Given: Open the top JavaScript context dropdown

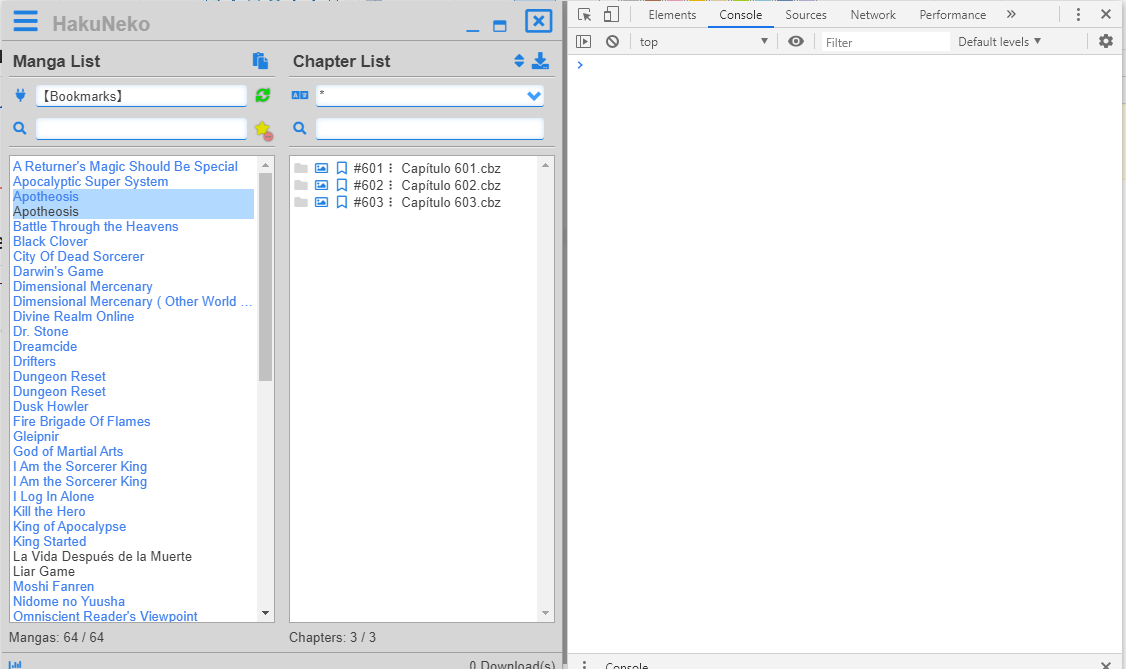Looking at the screenshot, I should click(704, 42).
